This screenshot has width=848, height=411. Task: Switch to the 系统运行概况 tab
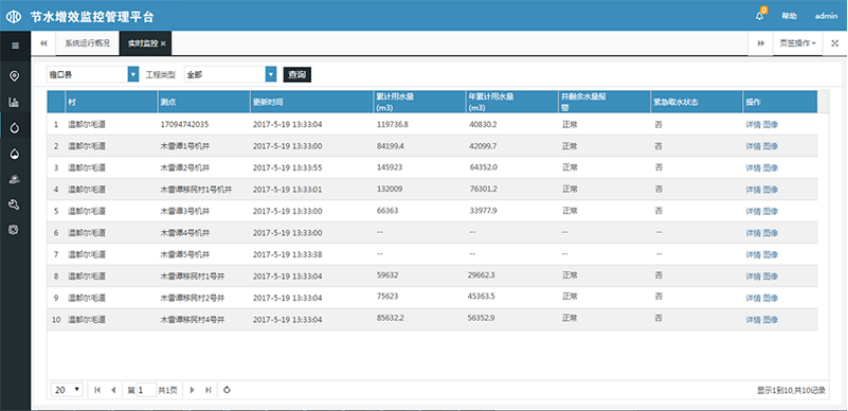tap(87, 44)
